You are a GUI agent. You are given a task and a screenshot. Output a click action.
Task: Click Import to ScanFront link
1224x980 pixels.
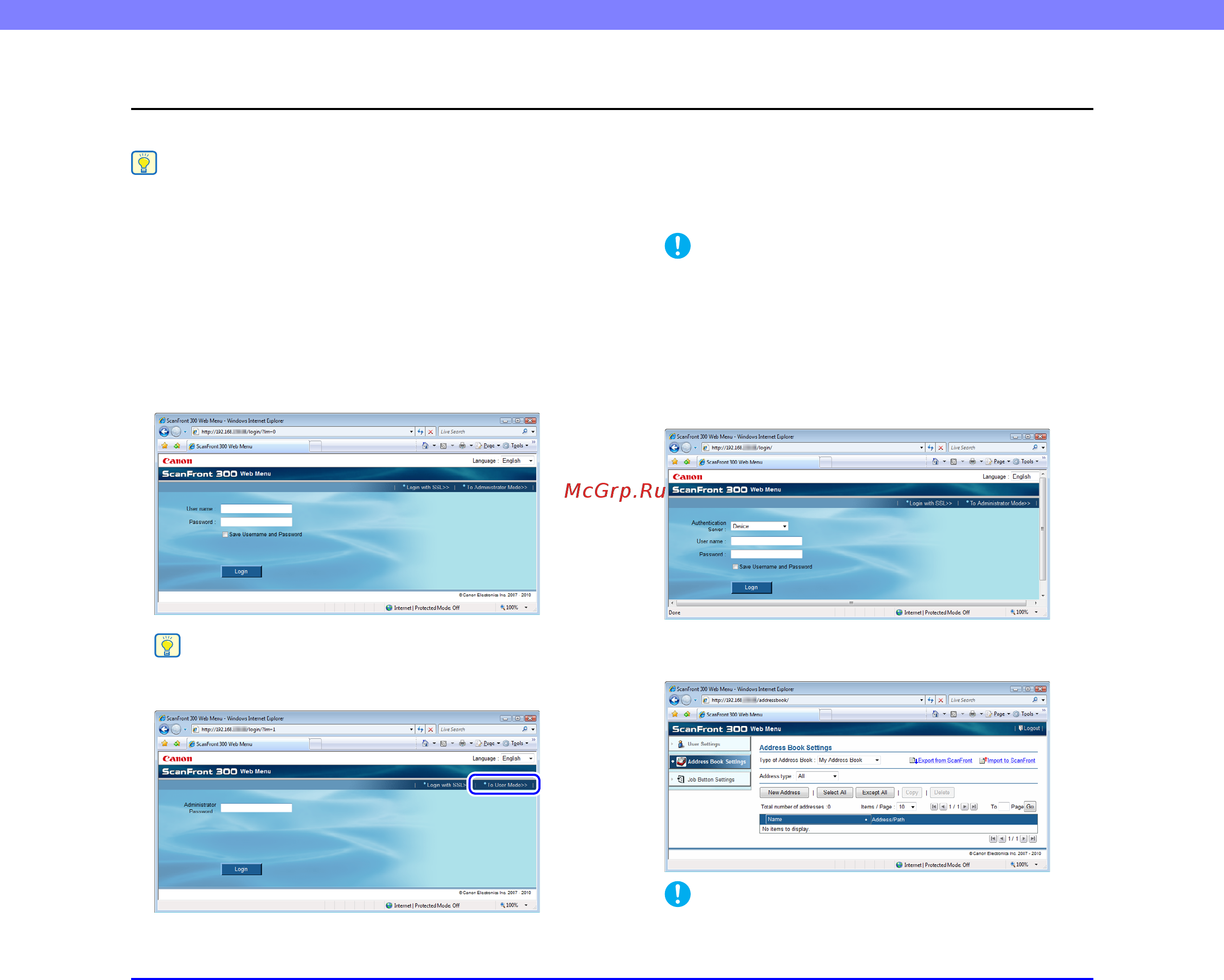1007,760
